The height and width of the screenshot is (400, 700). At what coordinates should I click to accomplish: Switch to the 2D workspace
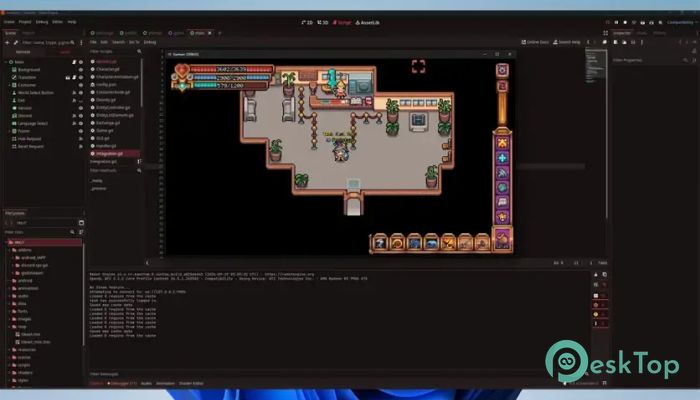tap(307, 22)
